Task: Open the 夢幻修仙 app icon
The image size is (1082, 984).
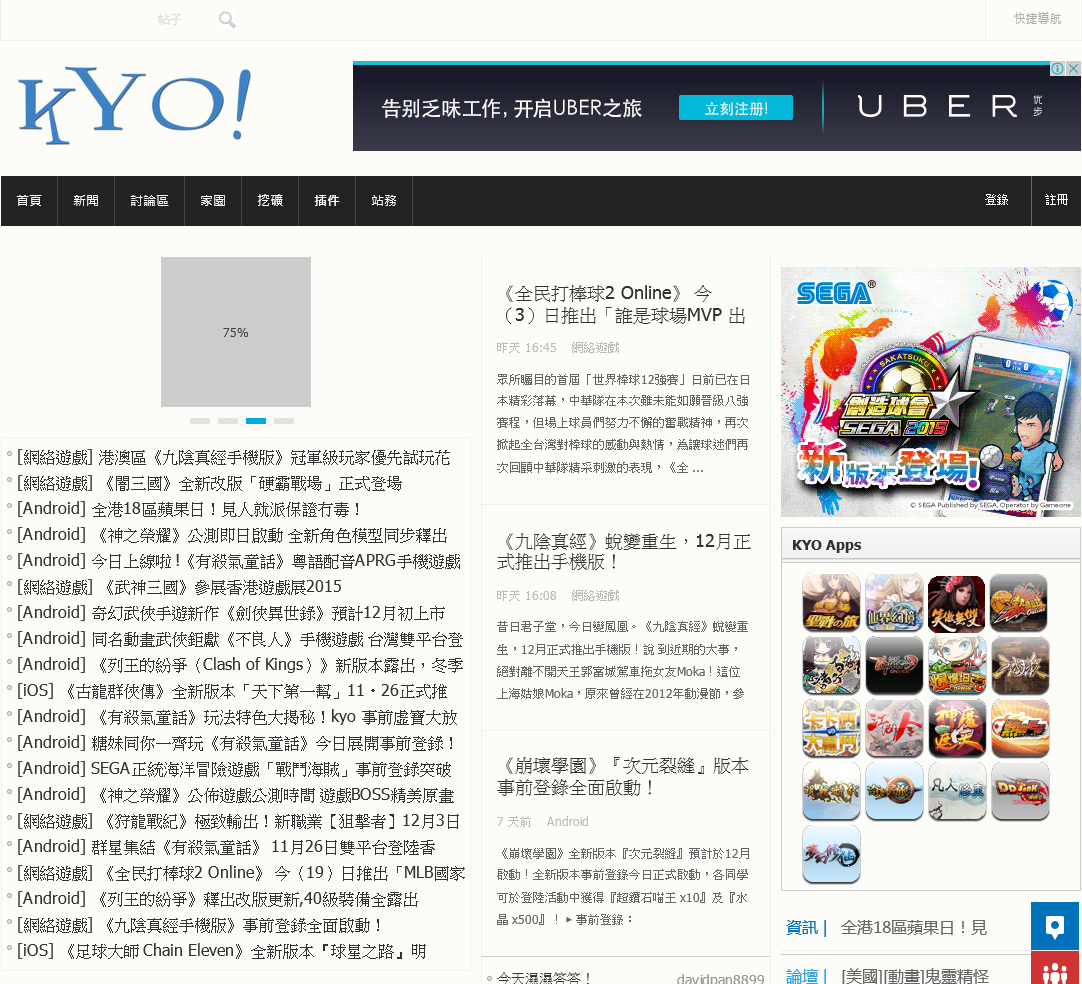Action: coord(831,854)
